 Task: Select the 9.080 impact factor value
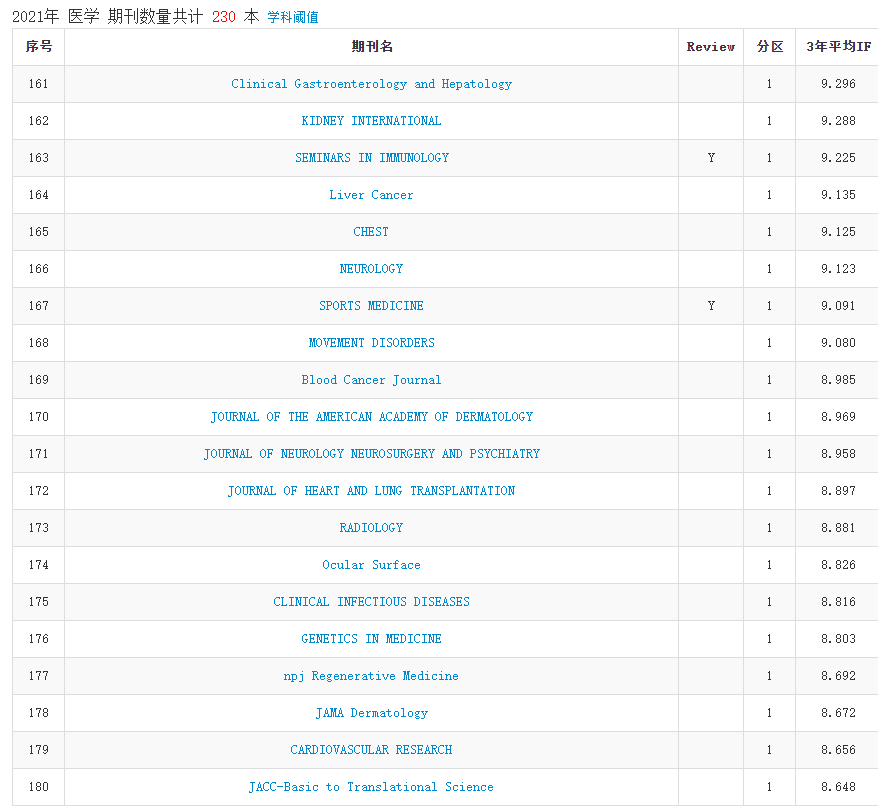pos(838,343)
